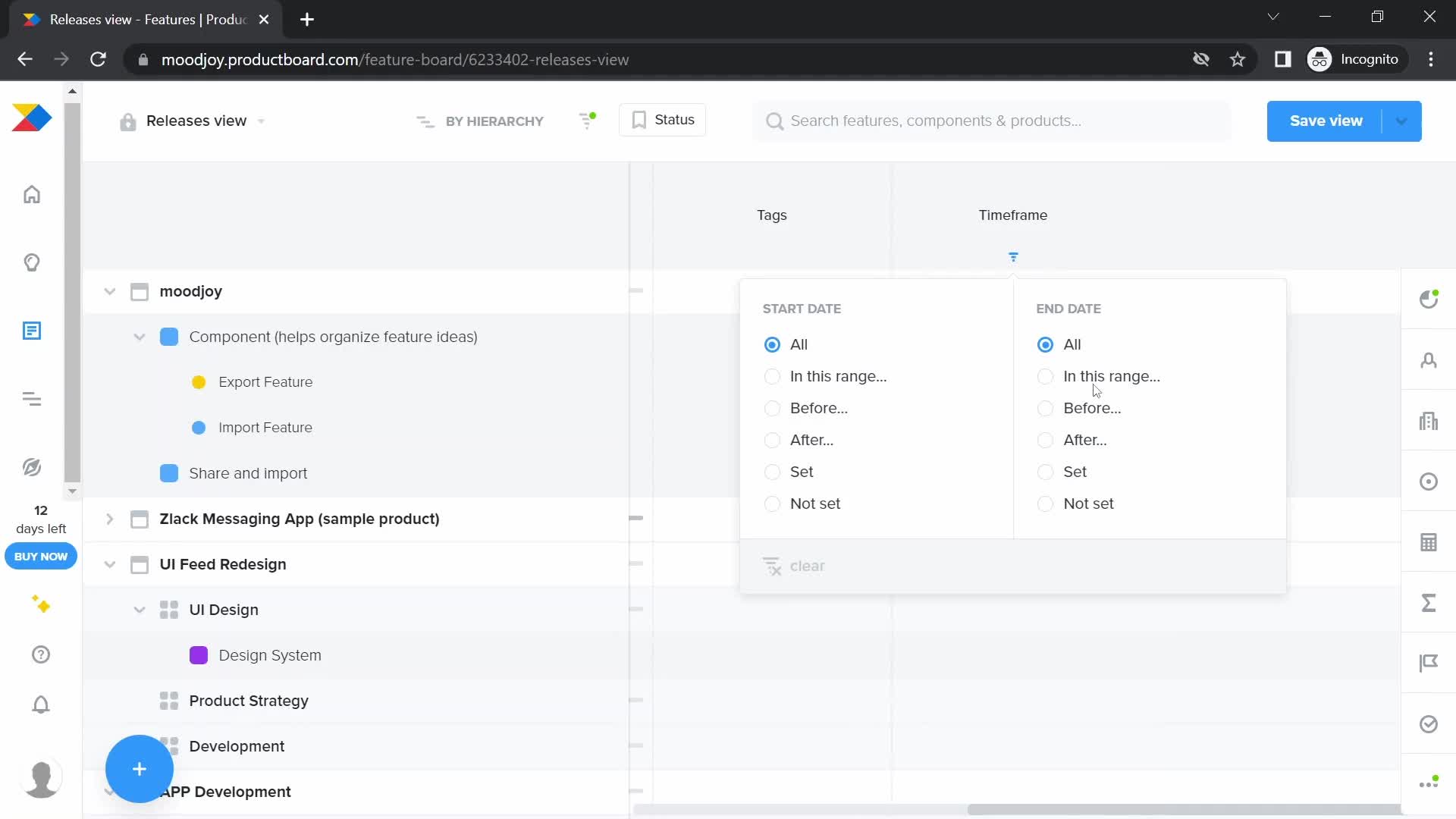1456x819 pixels.
Task: Click the blue status dot of Import Feature
Action: pos(199,428)
